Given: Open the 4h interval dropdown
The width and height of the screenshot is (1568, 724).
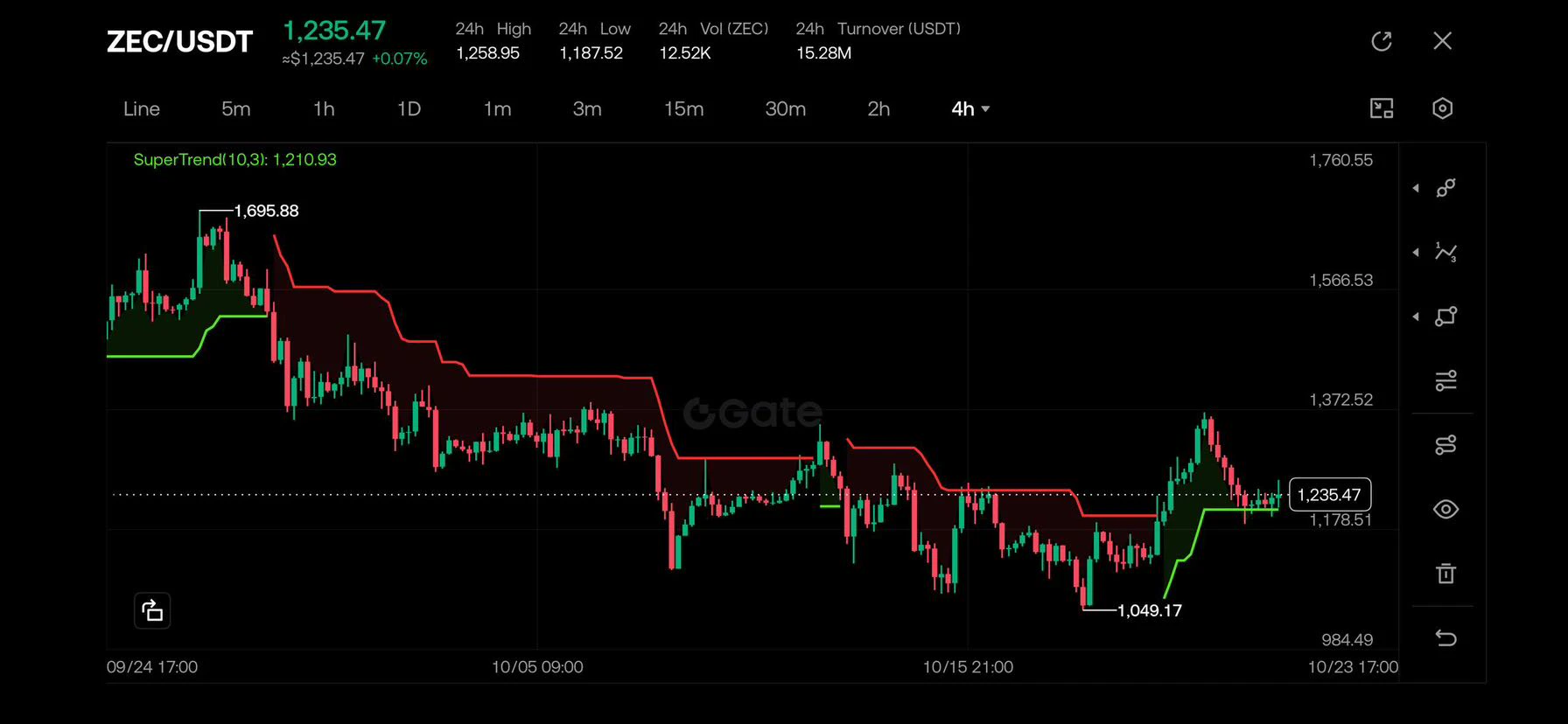Looking at the screenshot, I should click(x=970, y=108).
